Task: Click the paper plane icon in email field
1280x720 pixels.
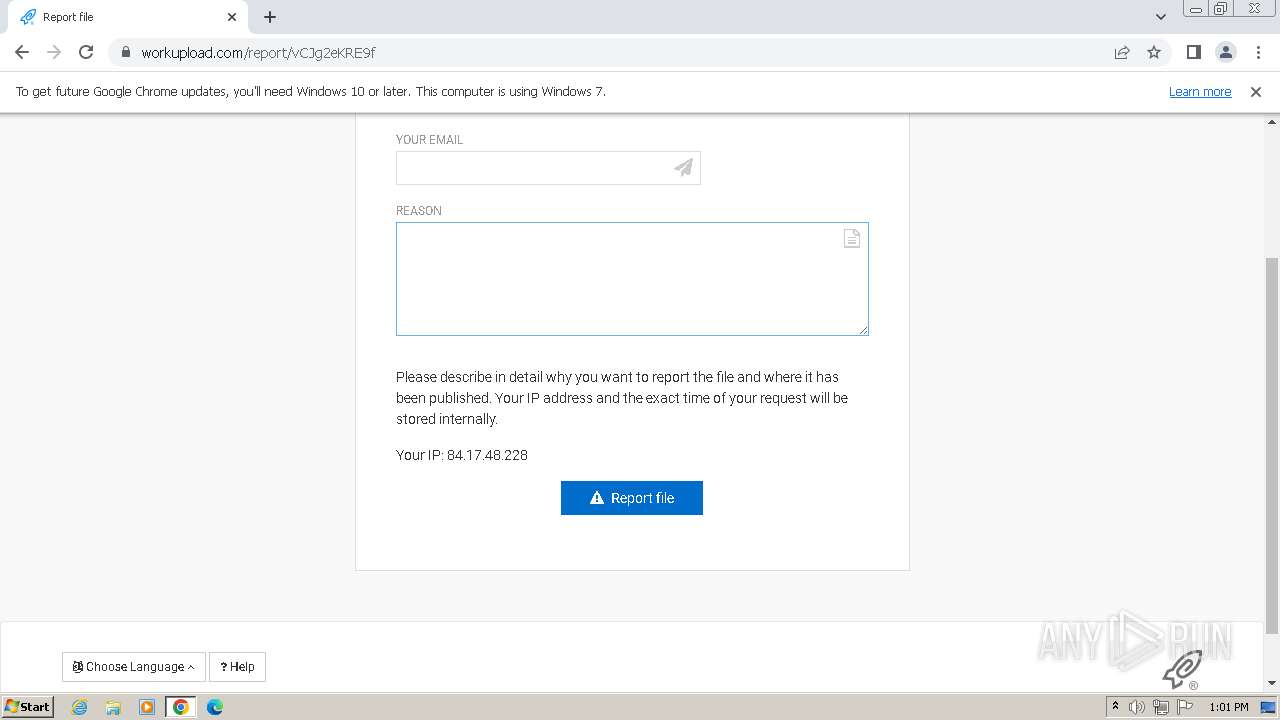Action: tap(684, 168)
